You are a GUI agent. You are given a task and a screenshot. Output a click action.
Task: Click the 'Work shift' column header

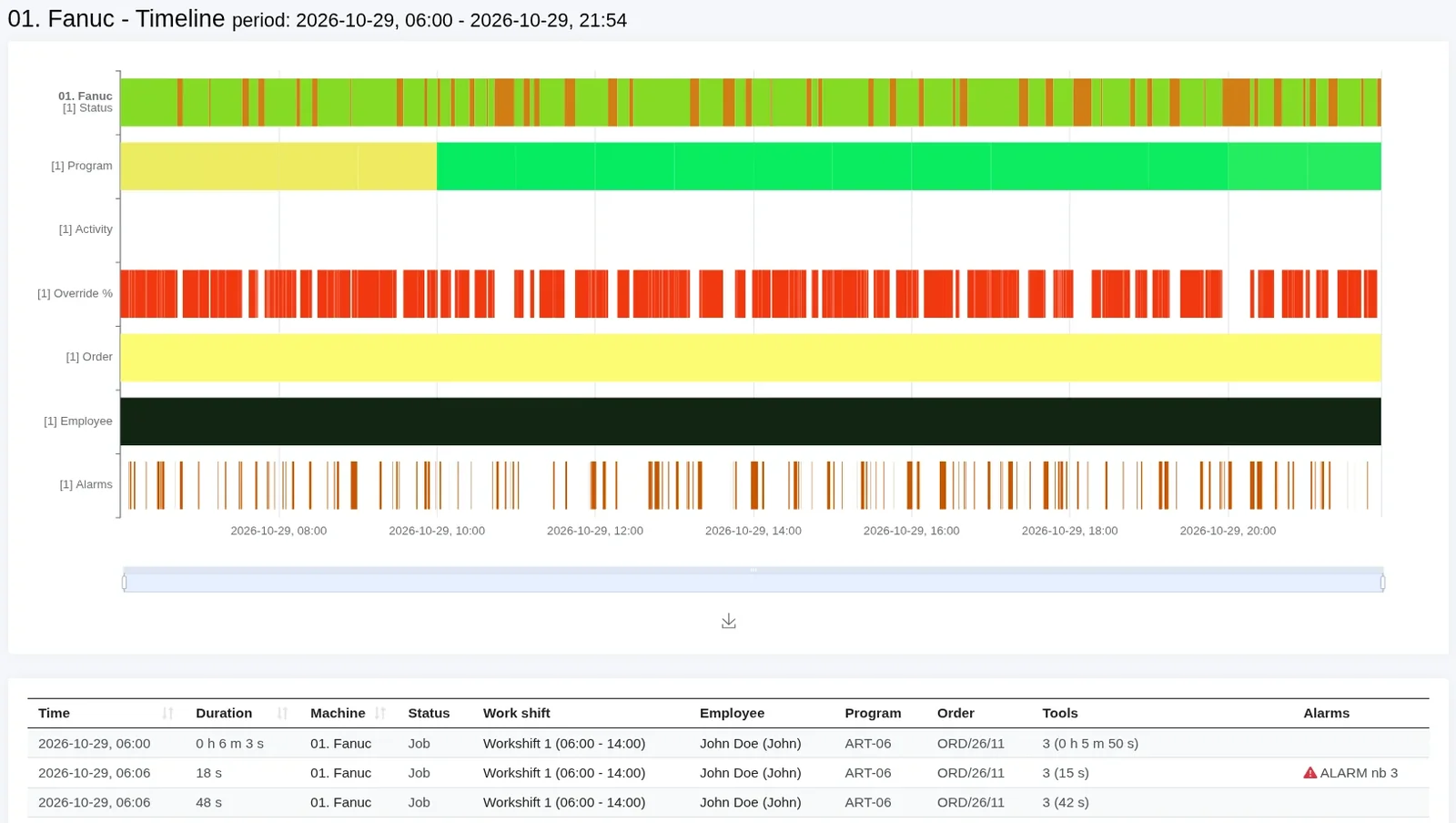click(517, 713)
